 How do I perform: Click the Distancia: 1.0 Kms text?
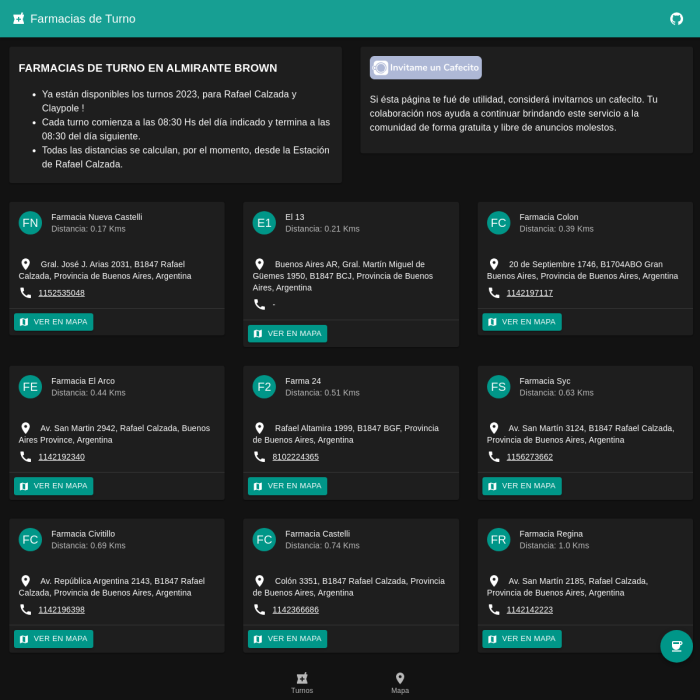[x=554, y=545]
